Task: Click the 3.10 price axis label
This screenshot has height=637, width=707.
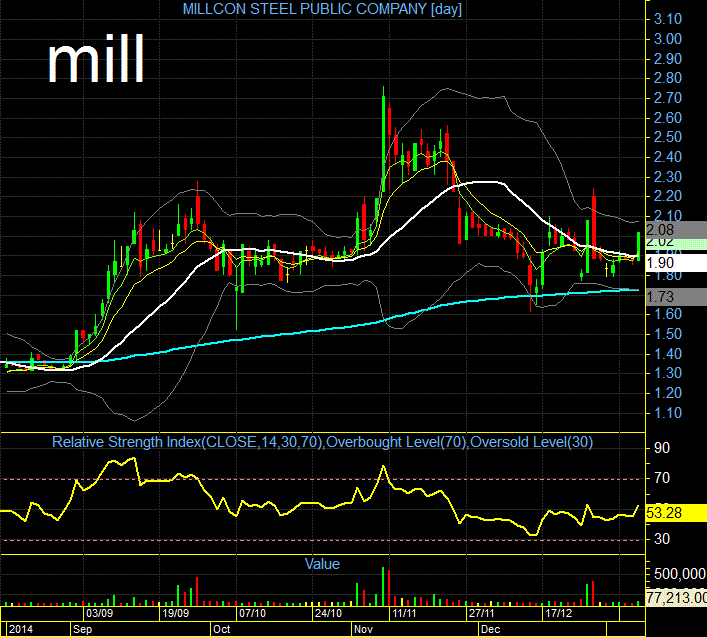Action: pos(668,19)
